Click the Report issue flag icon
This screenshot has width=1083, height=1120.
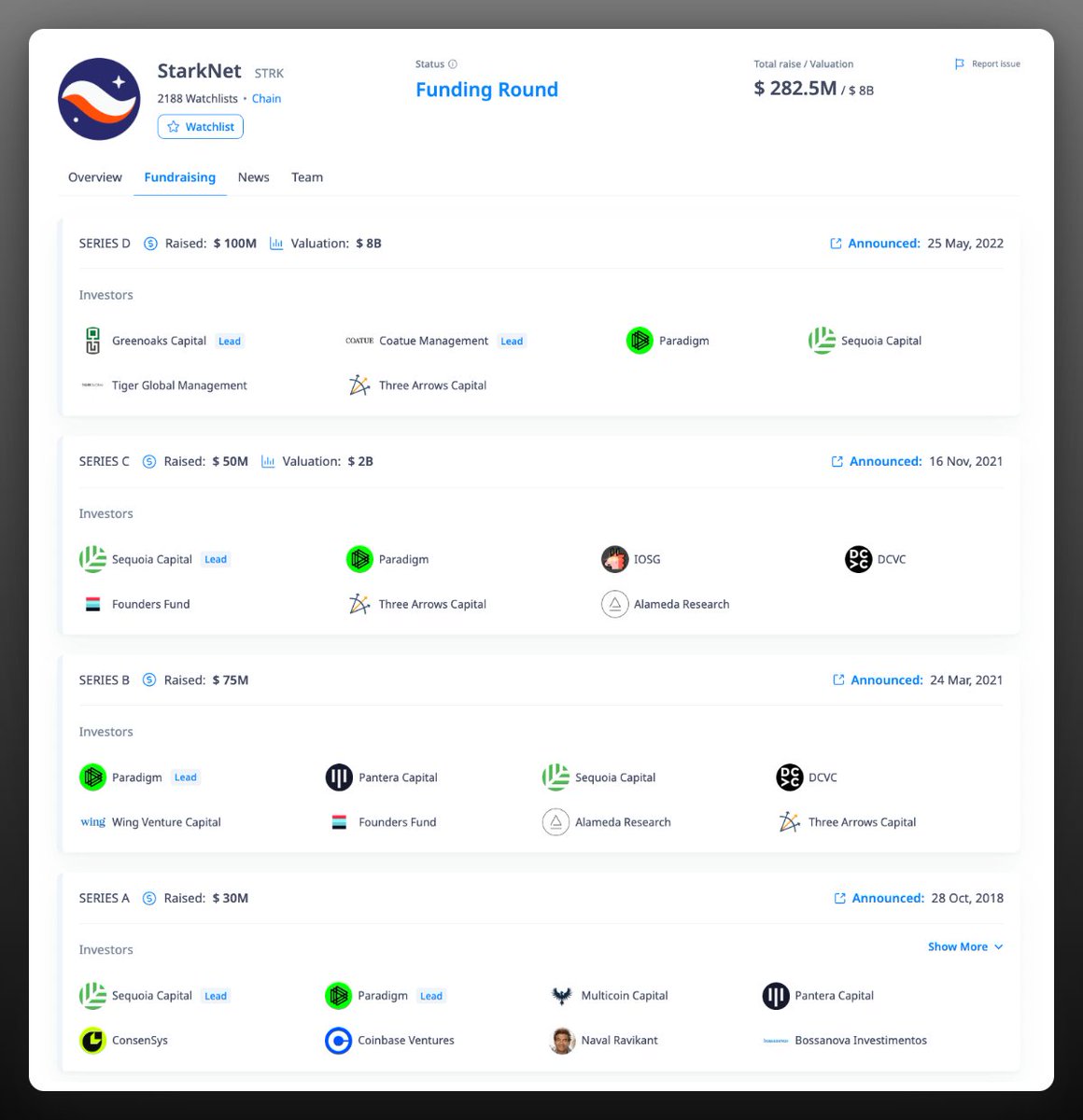[960, 64]
